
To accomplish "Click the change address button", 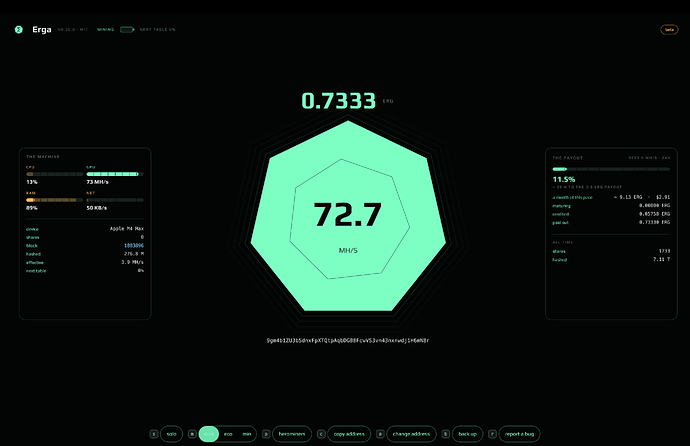I will pos(411,434).
